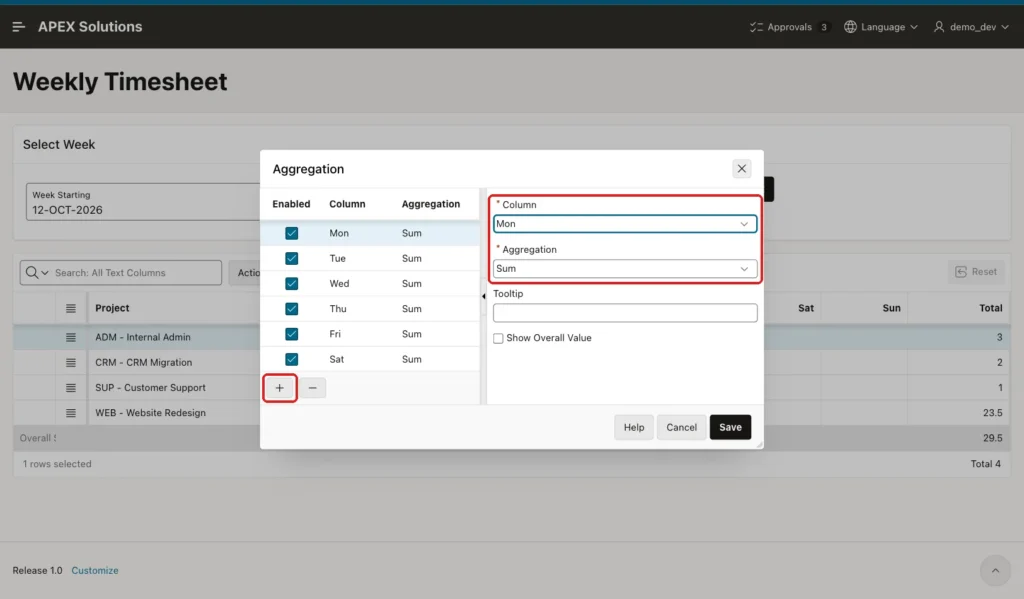Screen dimensions: 1024x599
Task: Click the Total column header
Action: [x=990, y=308]
